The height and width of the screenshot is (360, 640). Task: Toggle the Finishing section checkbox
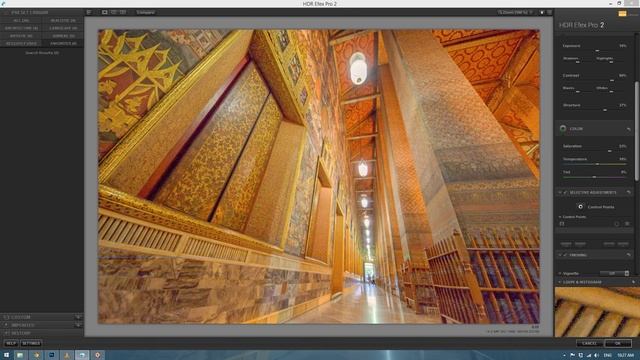coord(565,255)
